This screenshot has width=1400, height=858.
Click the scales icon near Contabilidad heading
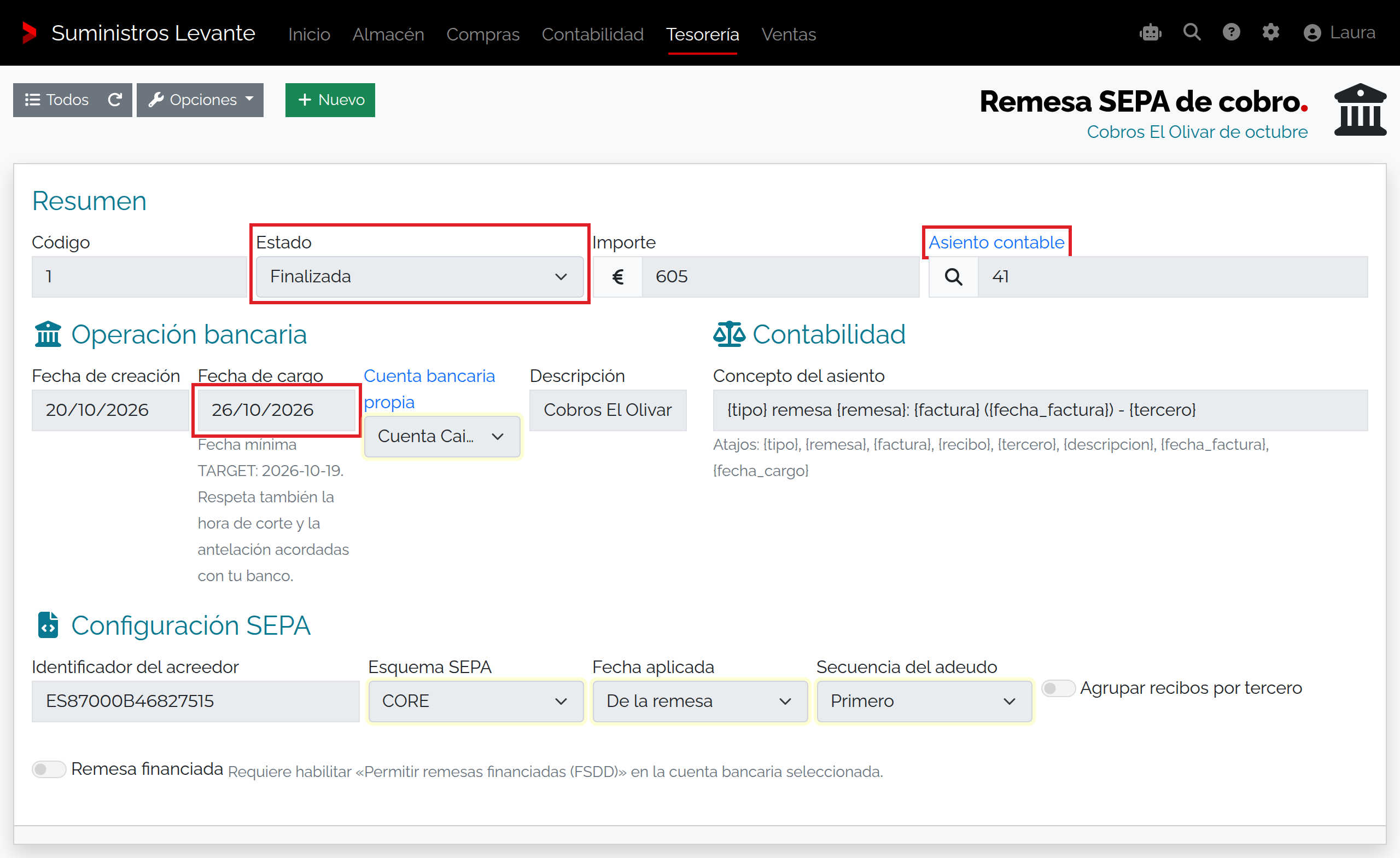click(x=729, y=334)
